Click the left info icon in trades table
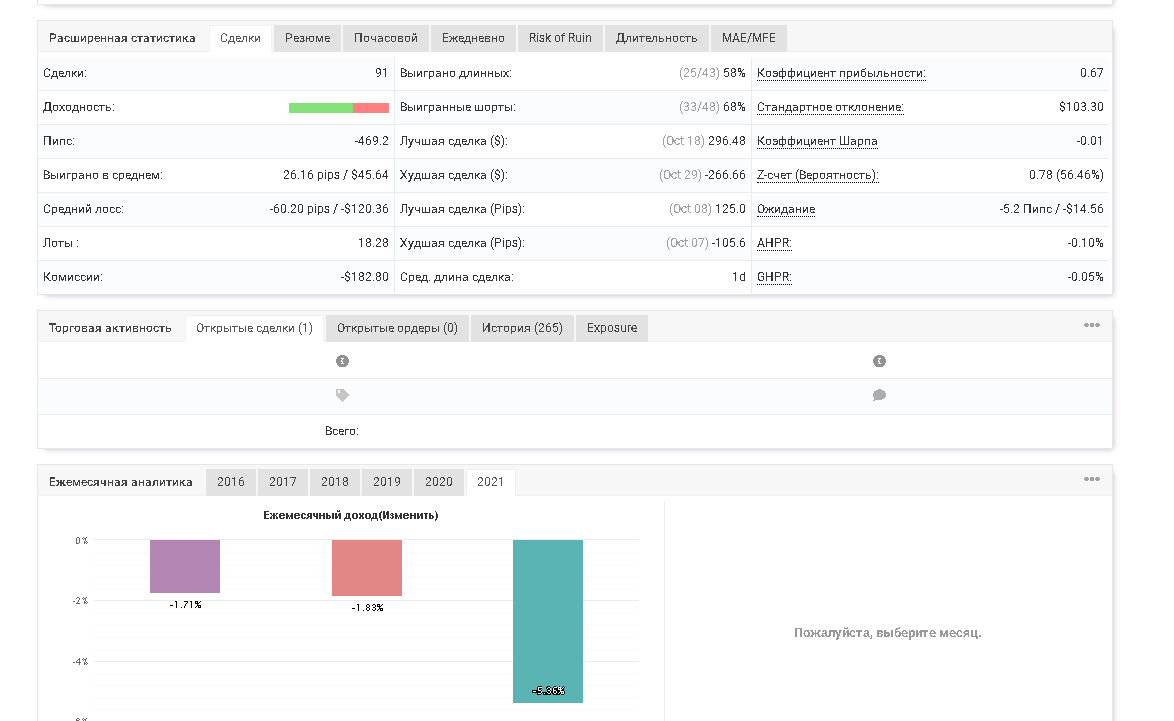The height and width of the screenshot is (721, 1174). pyautogui.click(x=342, y=361)
